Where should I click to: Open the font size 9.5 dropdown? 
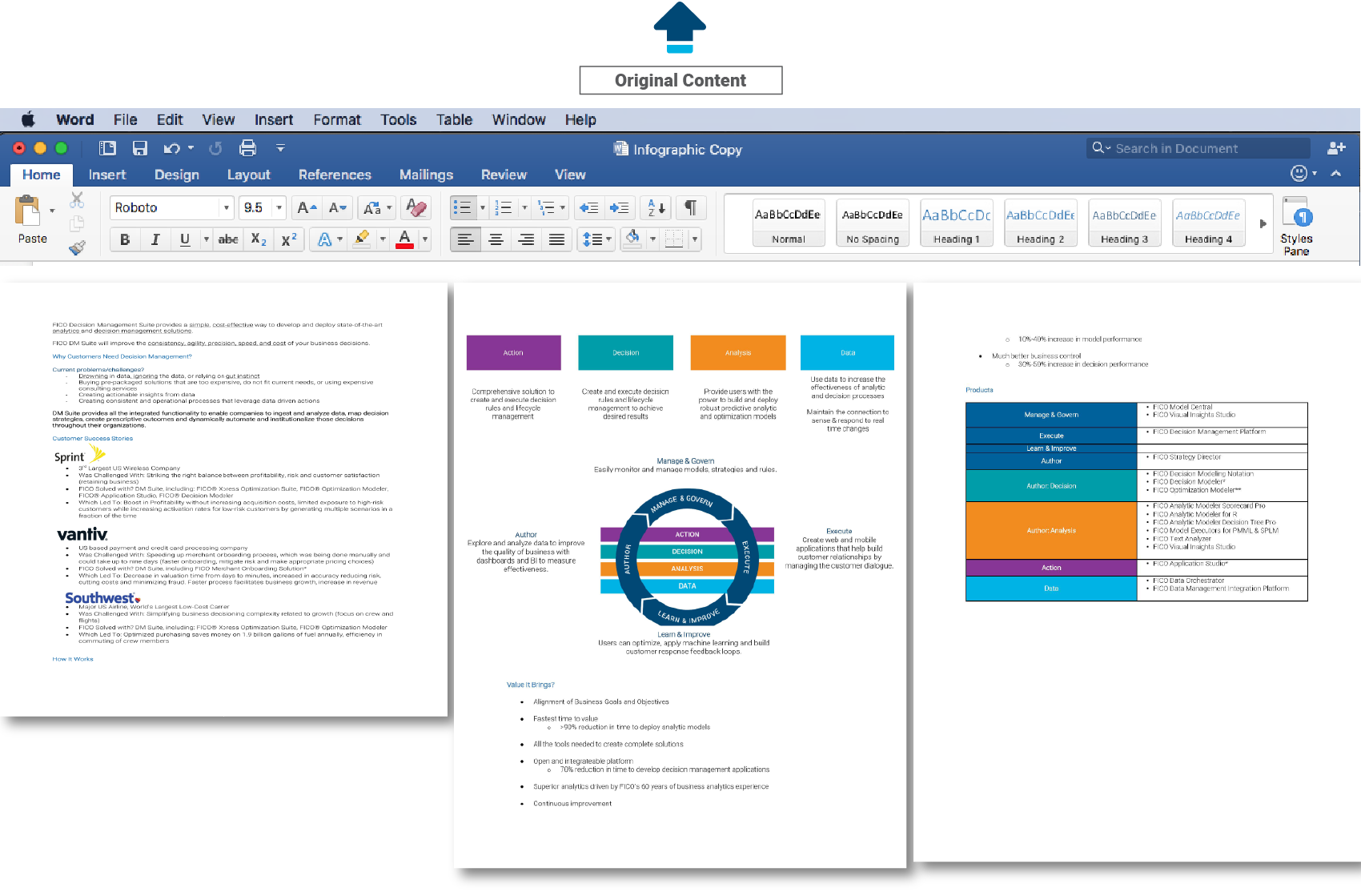(x=279, y=208)
